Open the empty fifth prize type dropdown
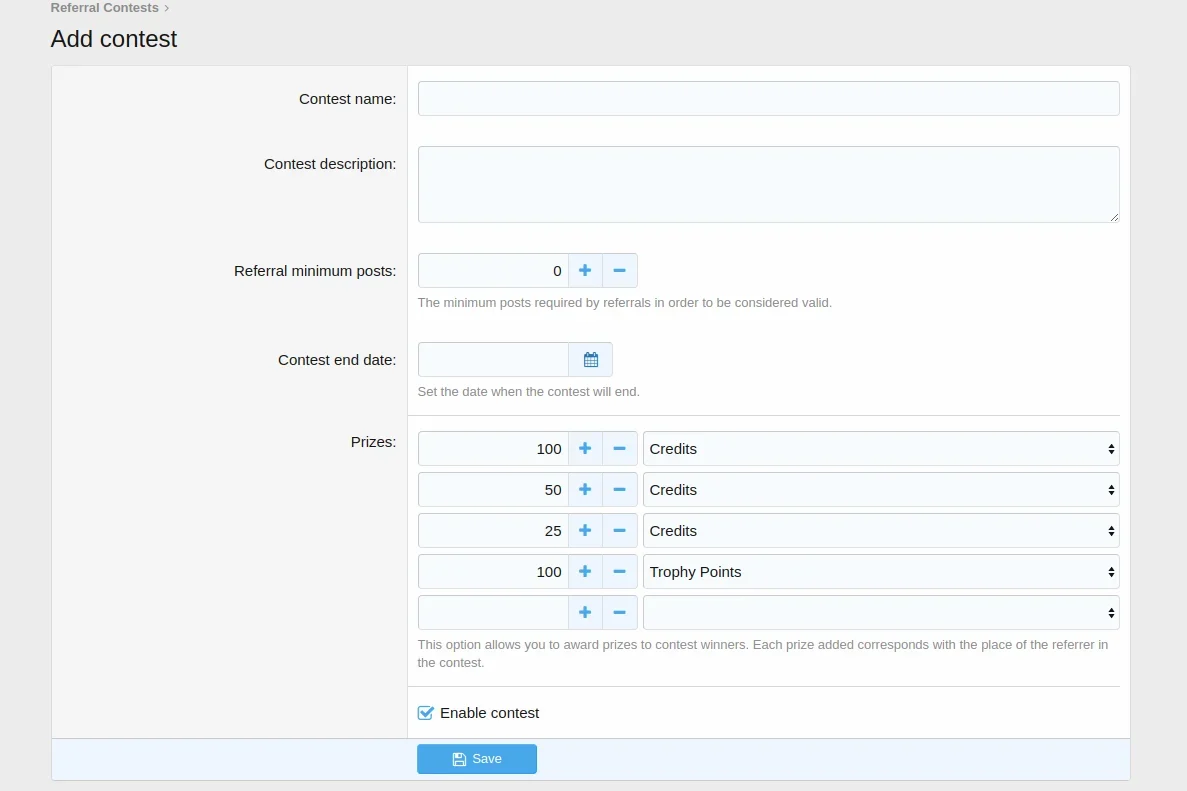Screen dimensions: 1187x791 coord(880,613)
